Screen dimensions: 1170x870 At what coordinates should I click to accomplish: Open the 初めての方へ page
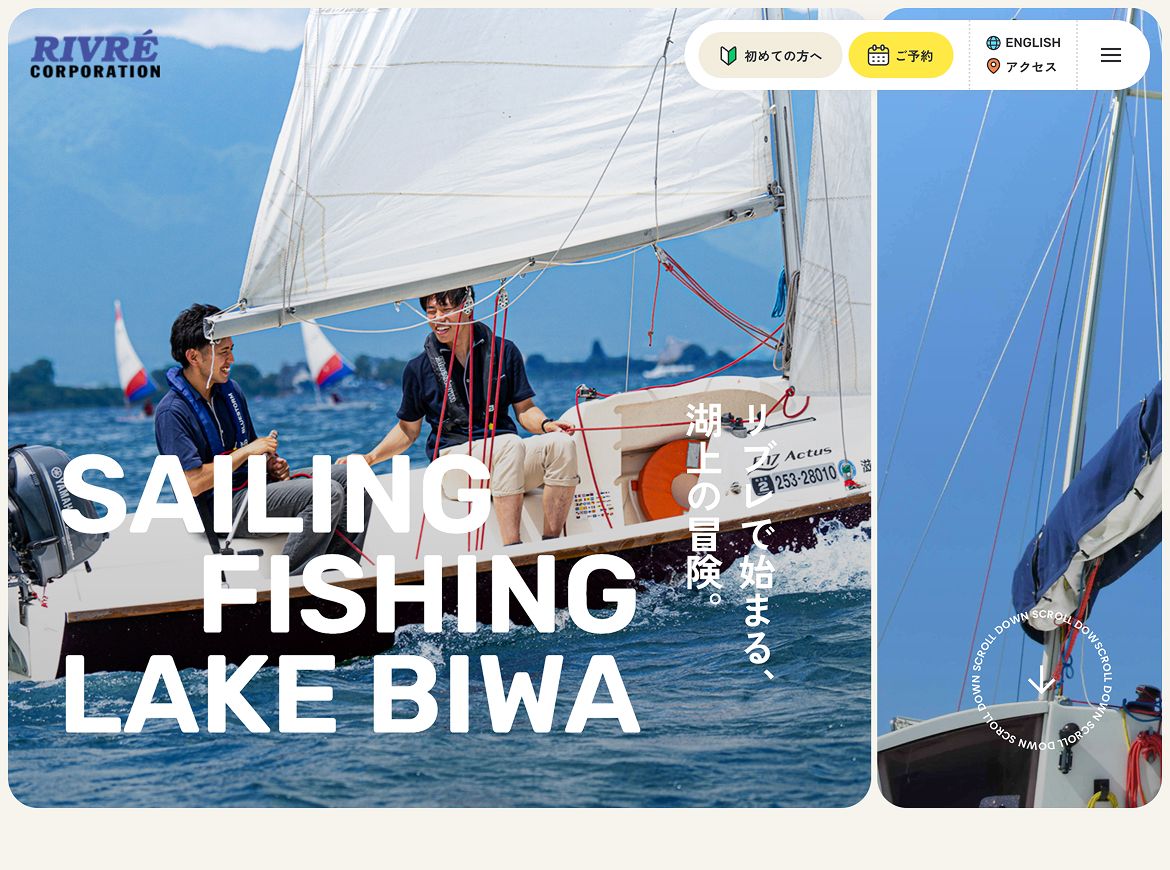tap(770, 55)
